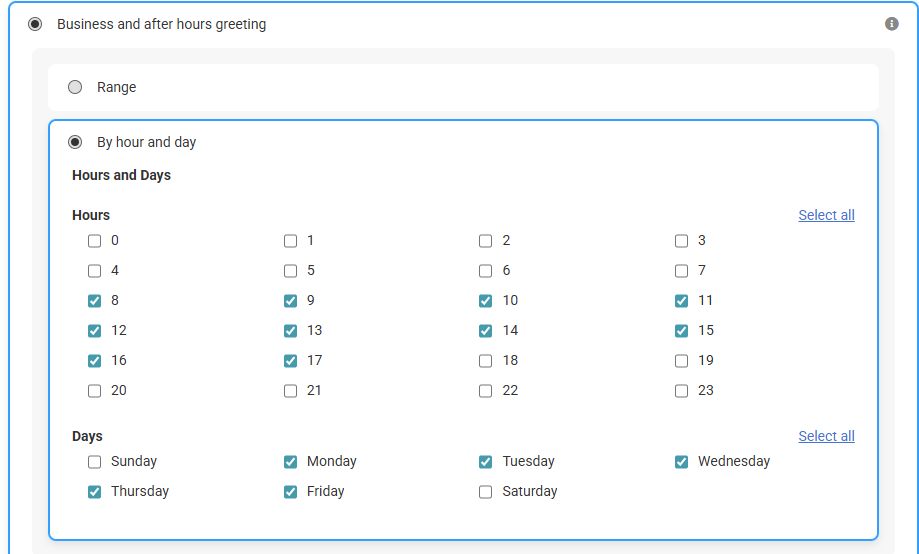The image size is (919, 554).
Task: Choose Business and after hours greeting radio
Action: point(35,24)
